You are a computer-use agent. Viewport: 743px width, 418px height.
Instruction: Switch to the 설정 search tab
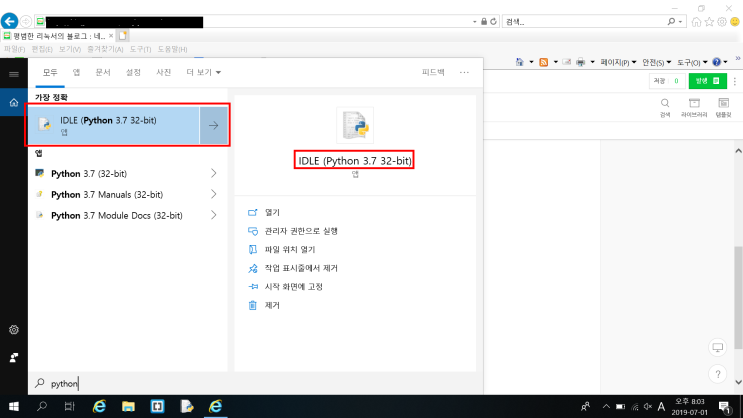pos(133,73)
